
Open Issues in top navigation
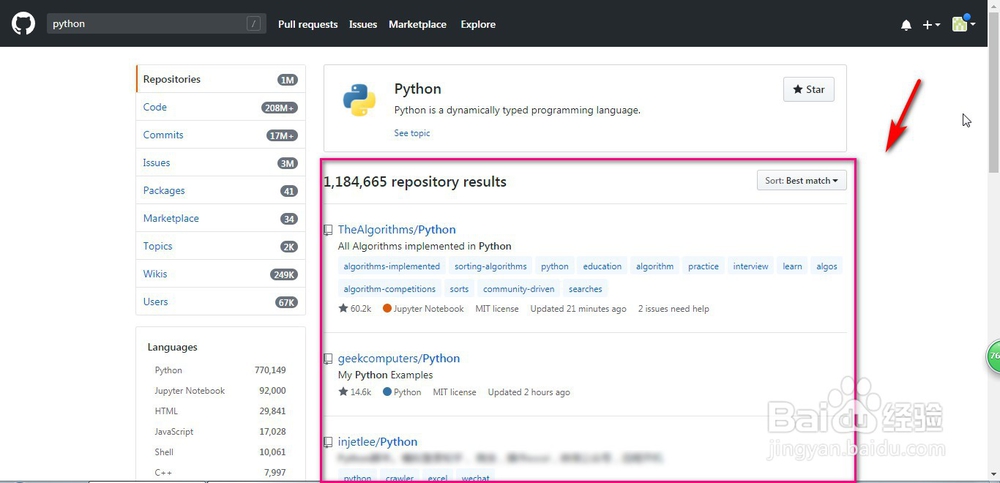click(363, 24)
